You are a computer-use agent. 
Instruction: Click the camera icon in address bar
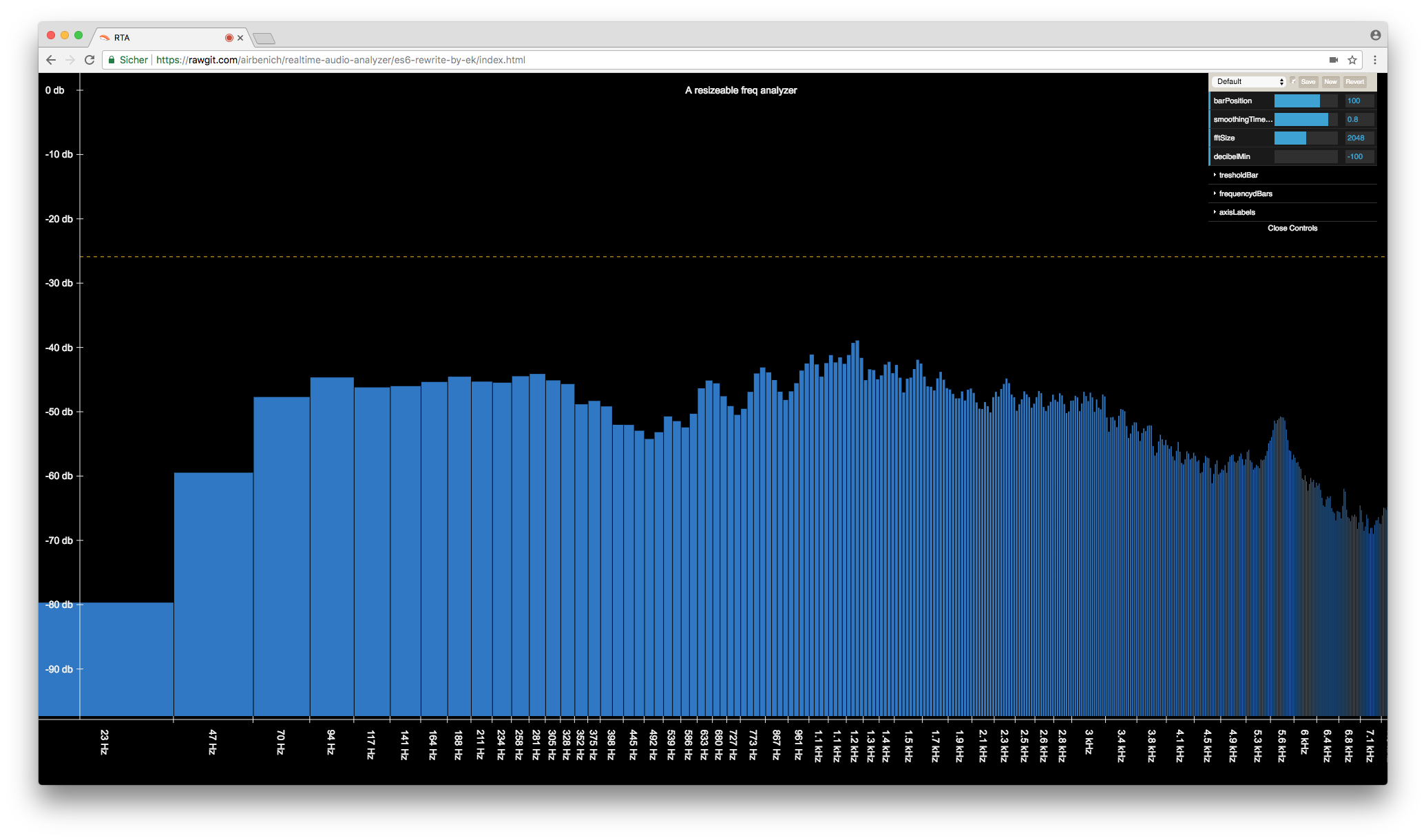1333,60
